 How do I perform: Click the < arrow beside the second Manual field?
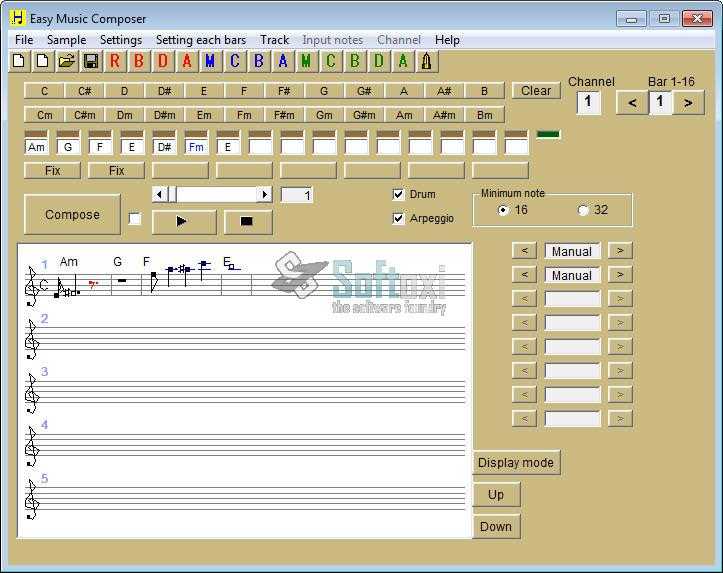tap(524, 275)
